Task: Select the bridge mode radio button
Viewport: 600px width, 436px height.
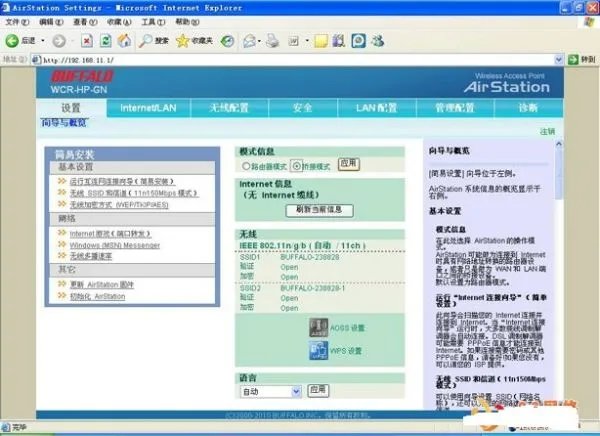Action: 297,166
